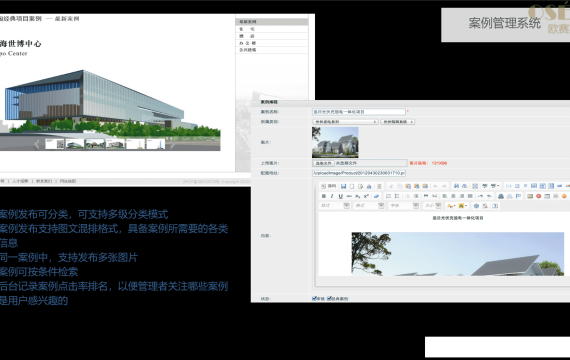The height and width of the screenshot is (360, 570).
Task: Click the Maximize editor icon
Action: (476, 205)
